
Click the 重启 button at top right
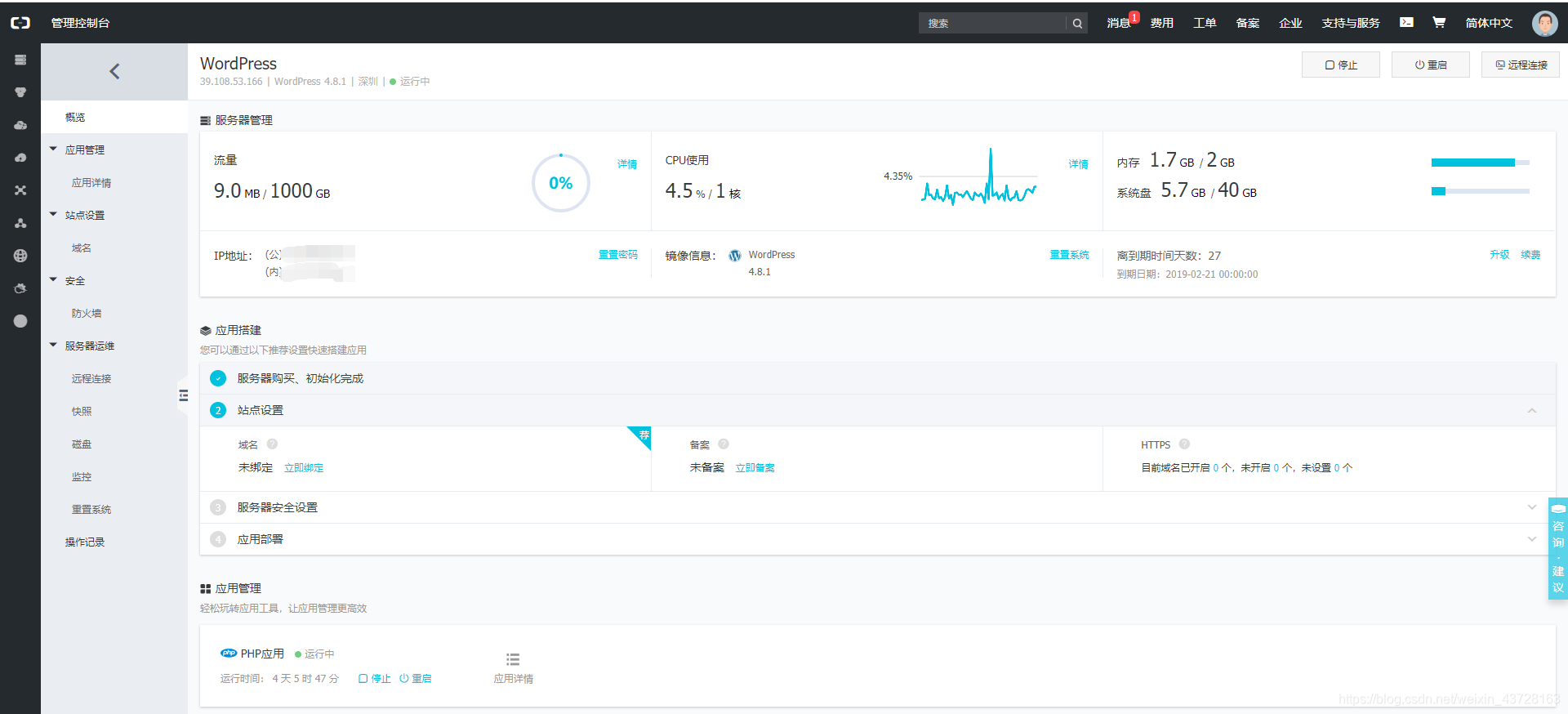click(x=1431, y=65)
